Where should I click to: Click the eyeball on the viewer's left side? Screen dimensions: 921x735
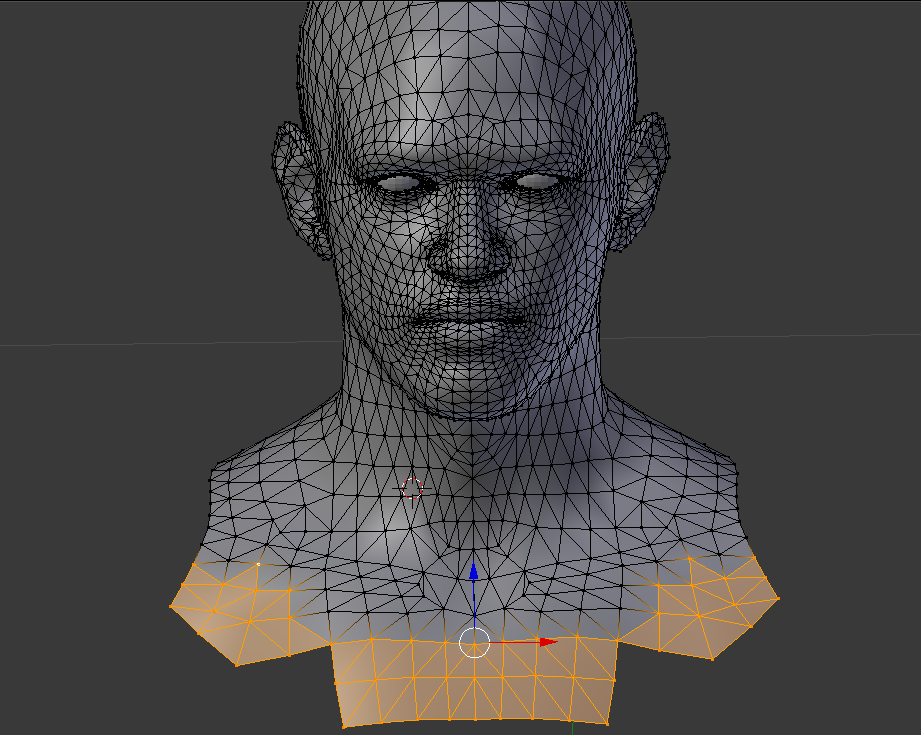point(398,183)
